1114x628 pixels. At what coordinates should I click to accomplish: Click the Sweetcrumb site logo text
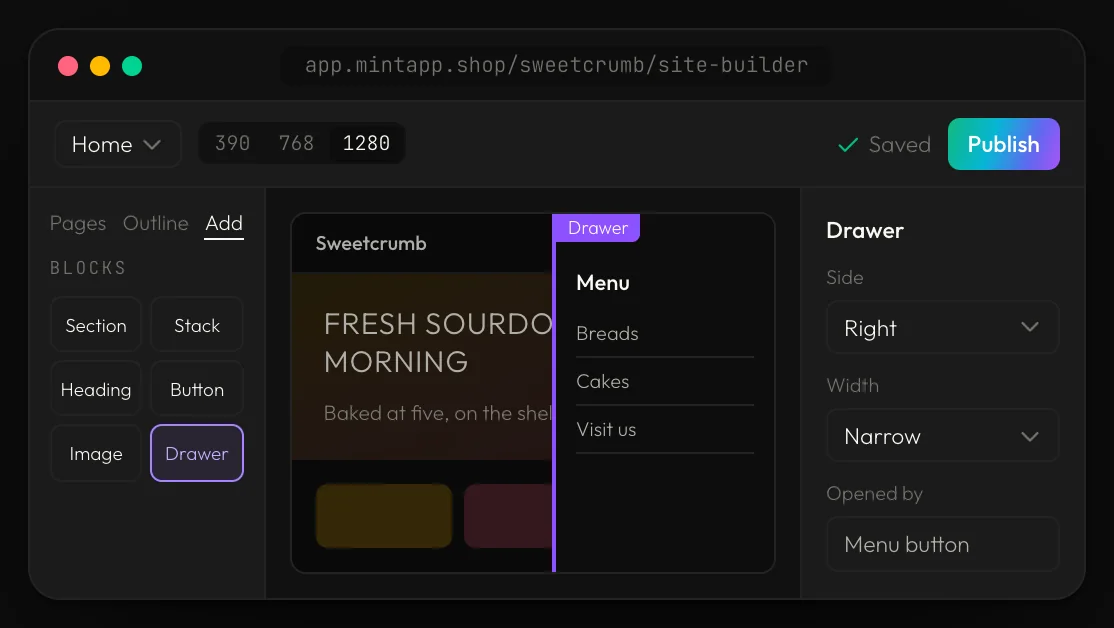click(x=371, y=244)
